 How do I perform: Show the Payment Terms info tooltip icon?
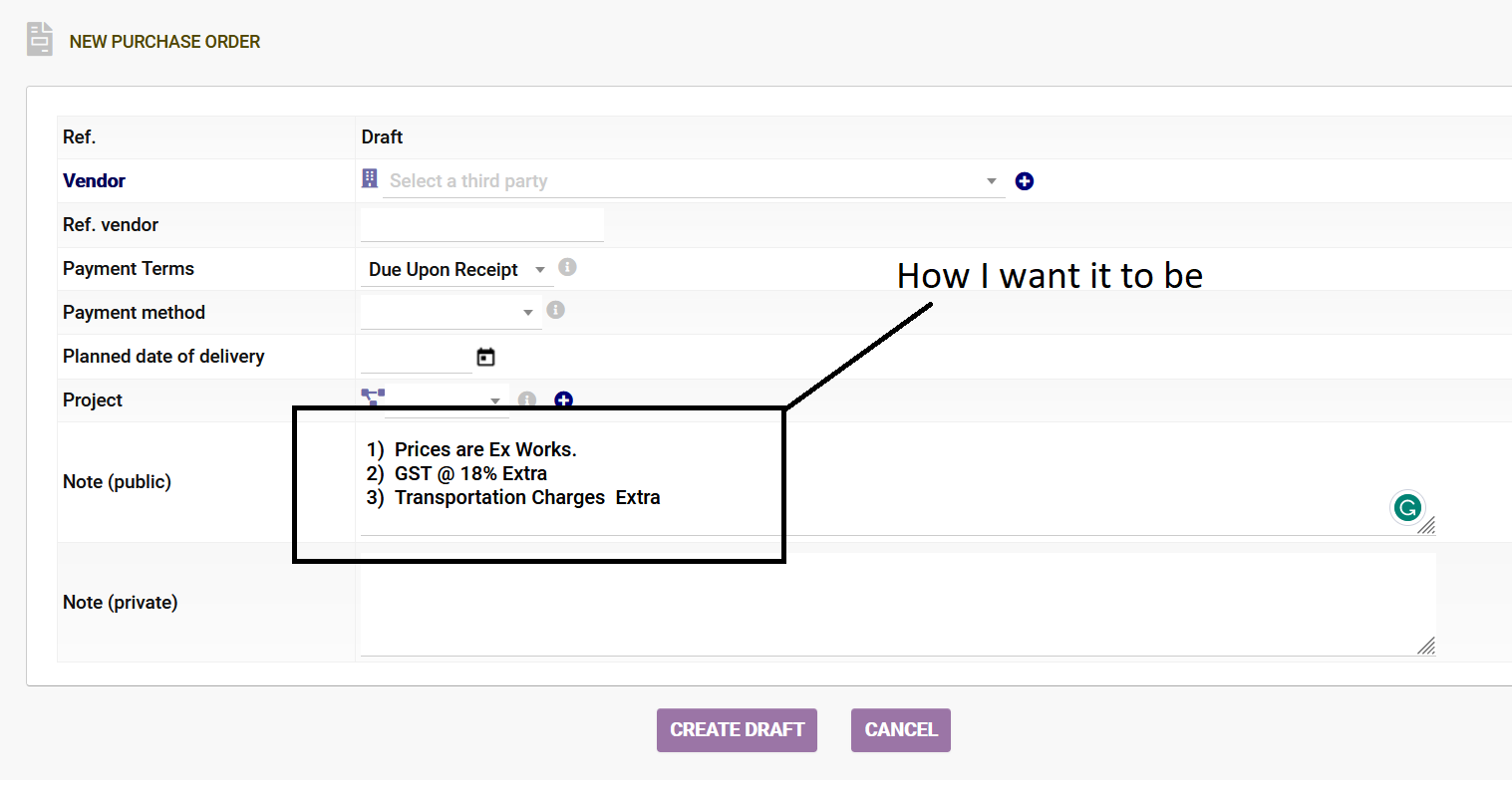[567, 267]
